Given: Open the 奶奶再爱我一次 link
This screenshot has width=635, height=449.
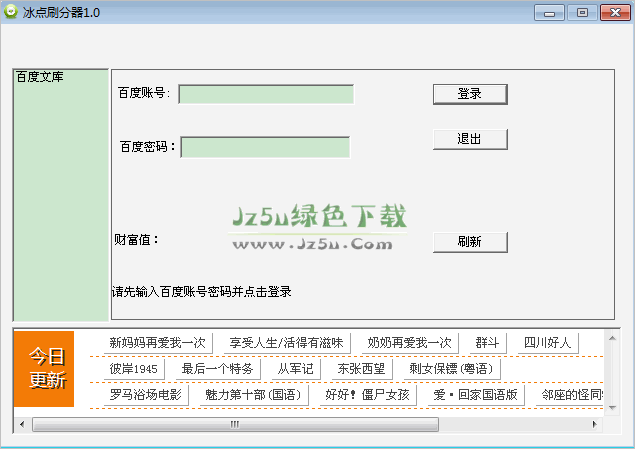Looking at the screenshot, I should coord(409,343).
